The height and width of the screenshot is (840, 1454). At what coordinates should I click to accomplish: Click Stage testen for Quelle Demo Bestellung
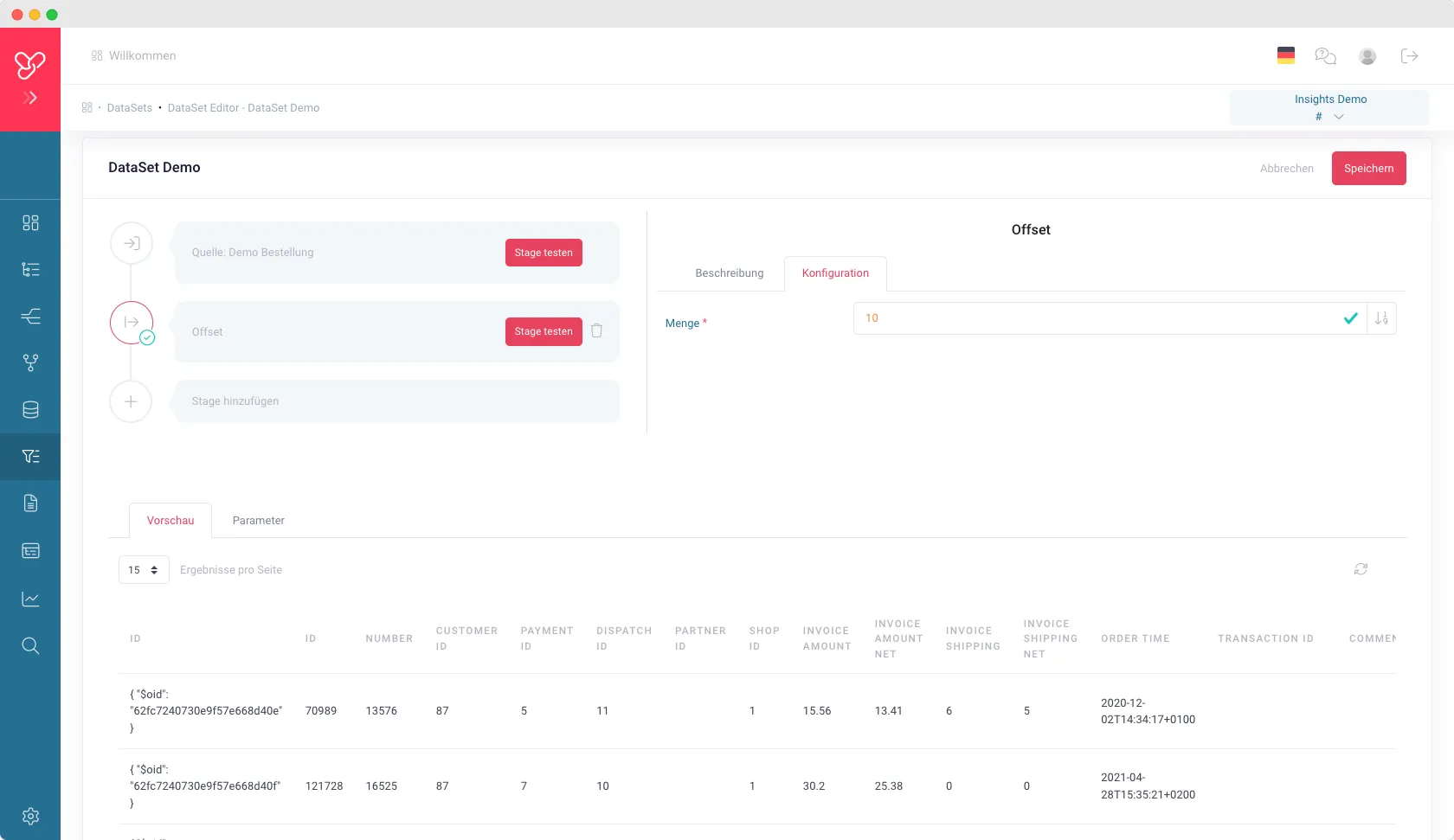coord(544,253)
